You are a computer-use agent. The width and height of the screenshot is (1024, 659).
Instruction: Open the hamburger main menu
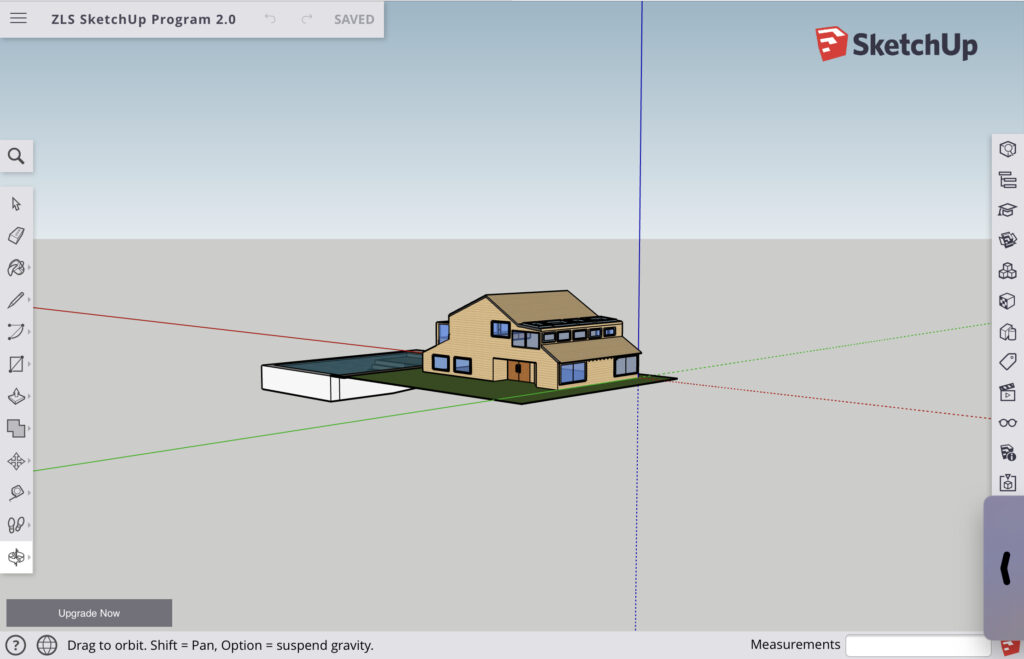(18, 19)
